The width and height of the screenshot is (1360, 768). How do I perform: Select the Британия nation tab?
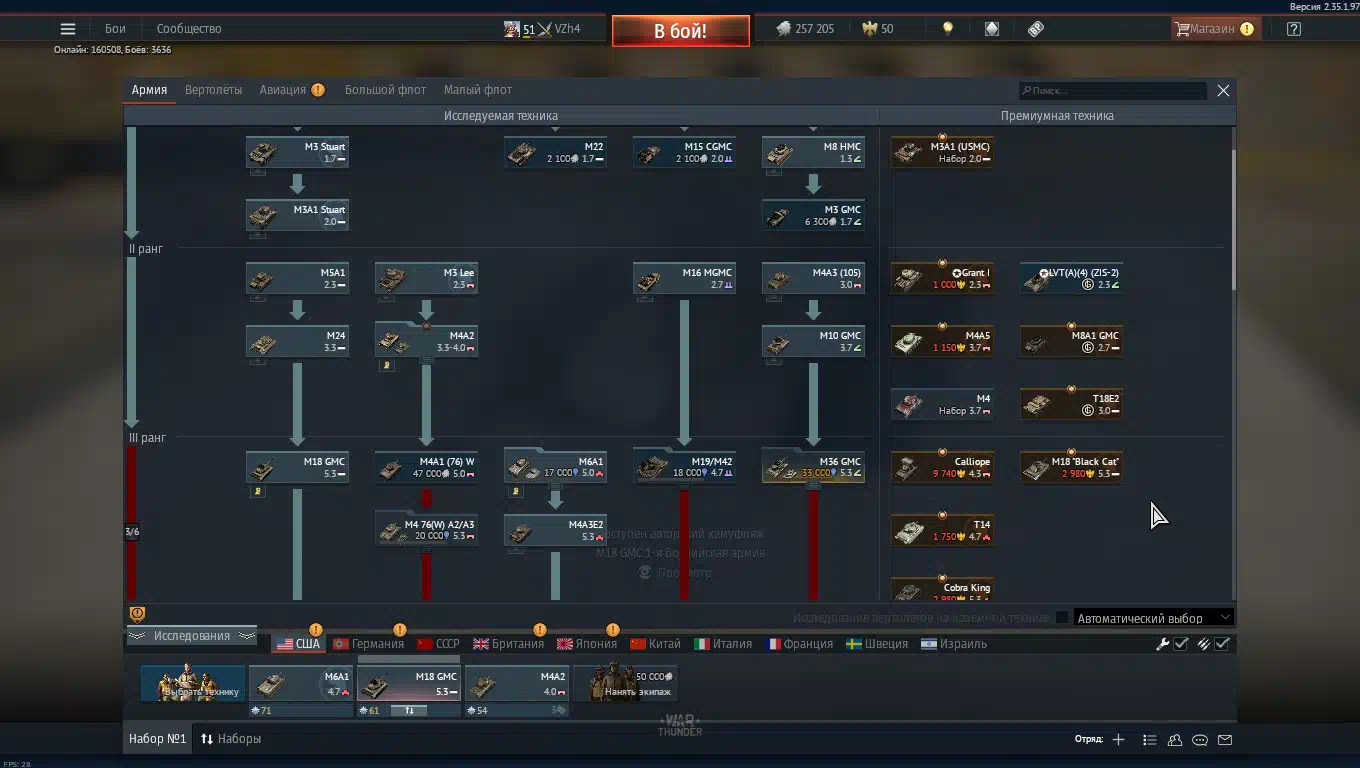pos(509,644)
